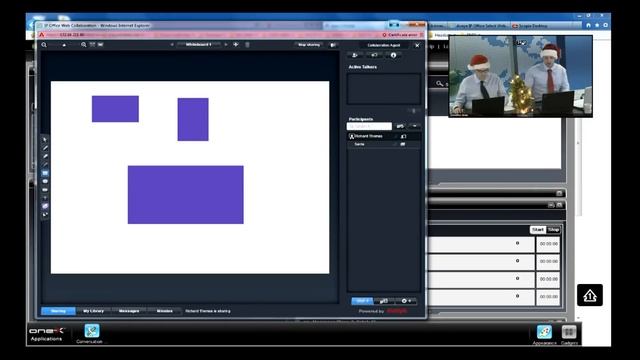This screenshot has width=640, height=360.
Task: Open the Appearance icon in bottom bar
Action: (544, 332)
